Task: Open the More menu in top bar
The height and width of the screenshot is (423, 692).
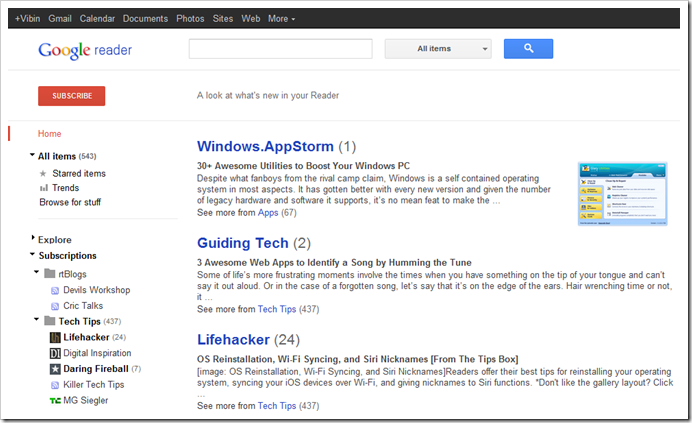Action: click(x=282, y=19)
